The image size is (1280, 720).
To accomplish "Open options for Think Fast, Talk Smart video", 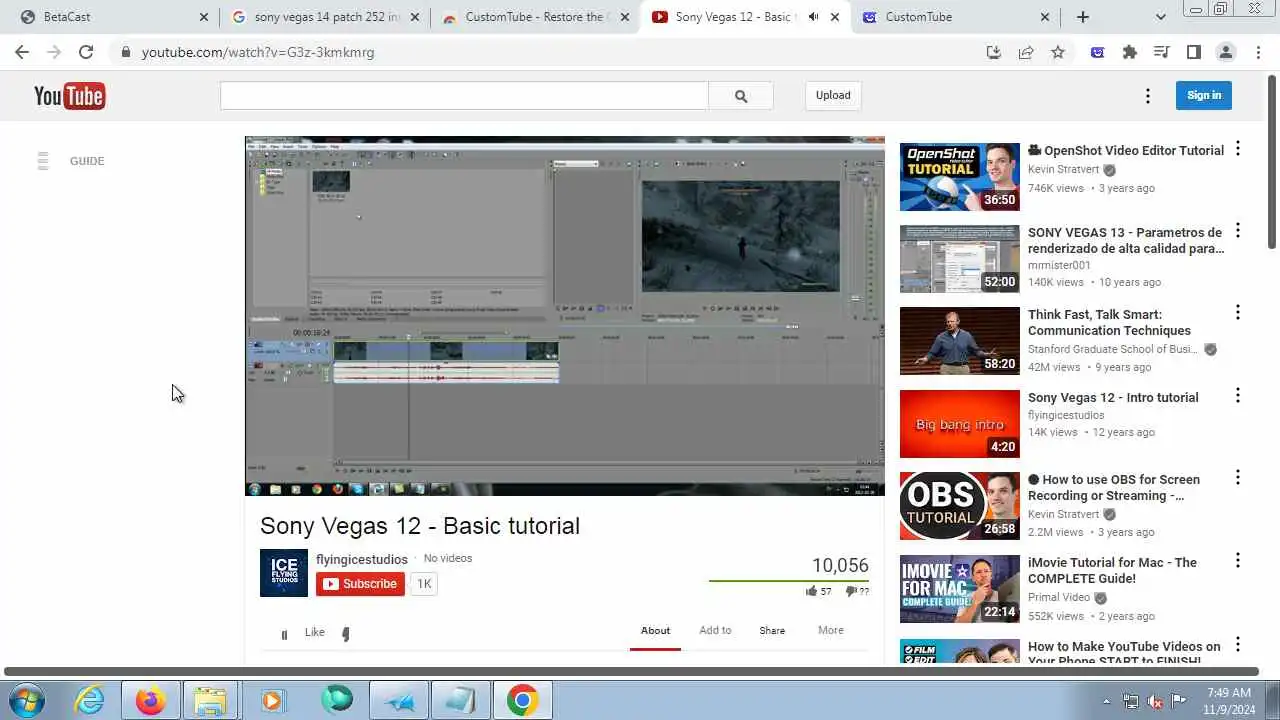I will (x=1238, y=313).
